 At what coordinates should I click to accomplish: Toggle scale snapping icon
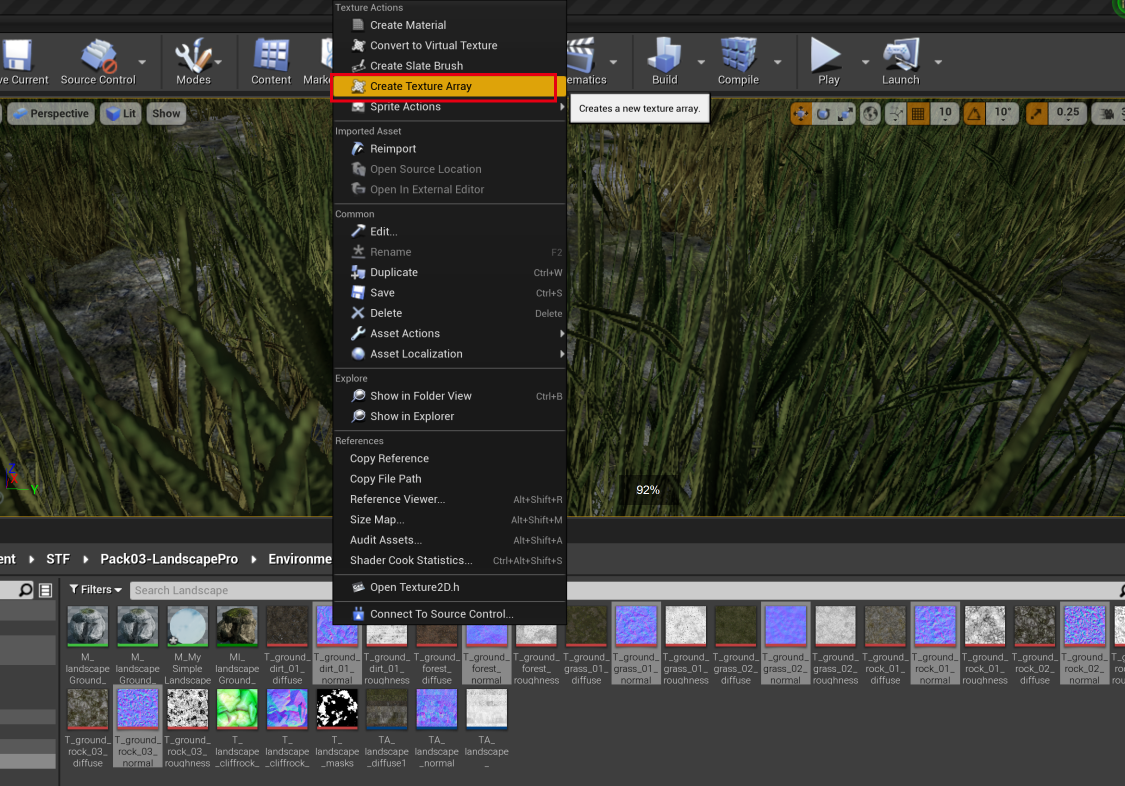coord(1037,113)
